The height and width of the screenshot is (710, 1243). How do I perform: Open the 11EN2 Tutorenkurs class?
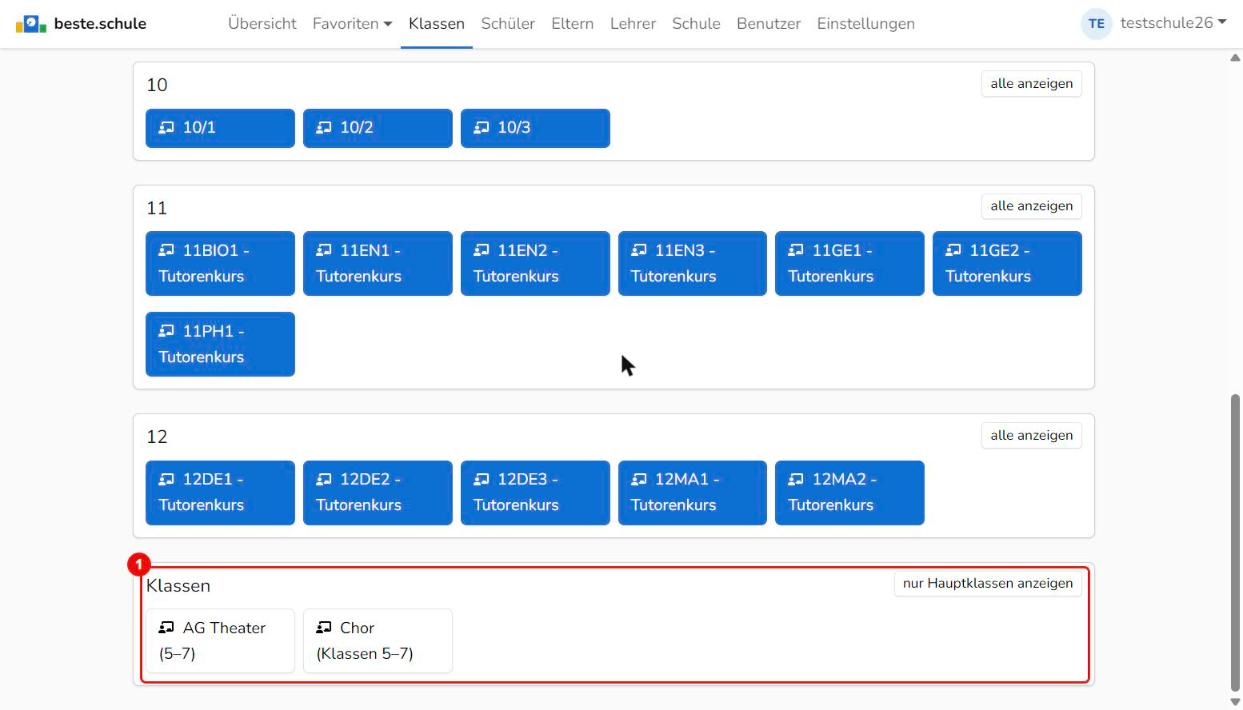pos(535,263)
